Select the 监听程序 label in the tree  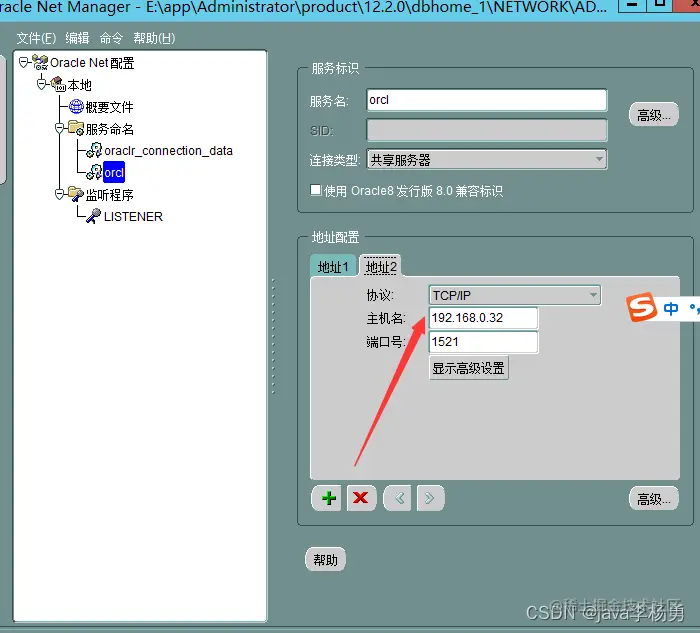click(109, 195)
